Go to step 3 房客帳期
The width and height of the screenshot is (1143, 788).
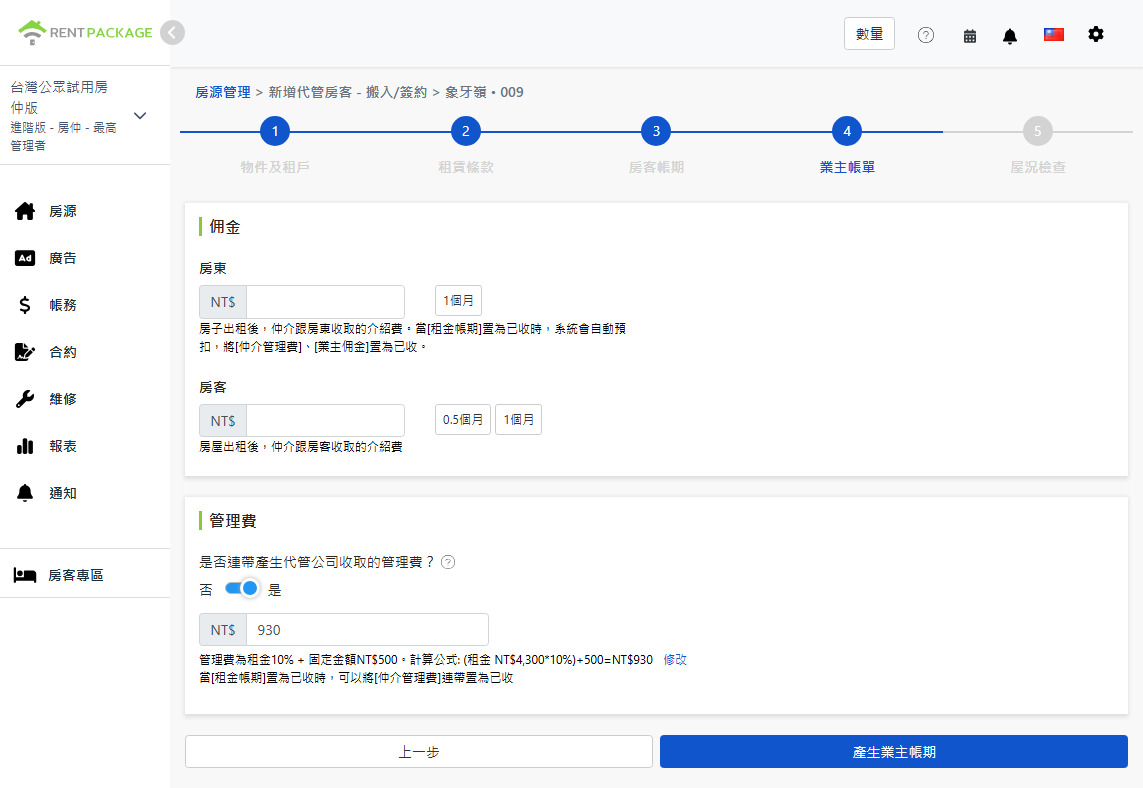coord(656,131)
